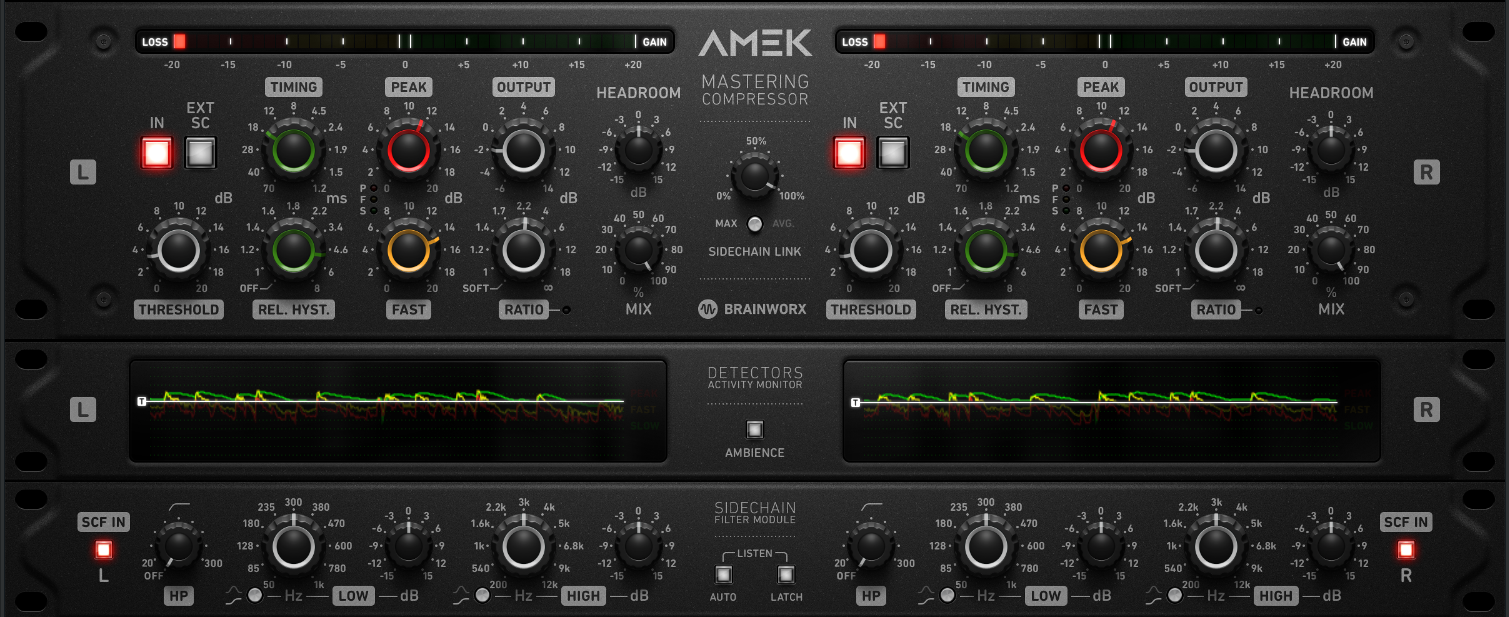Click the left FAST label

tap(408, 310)
